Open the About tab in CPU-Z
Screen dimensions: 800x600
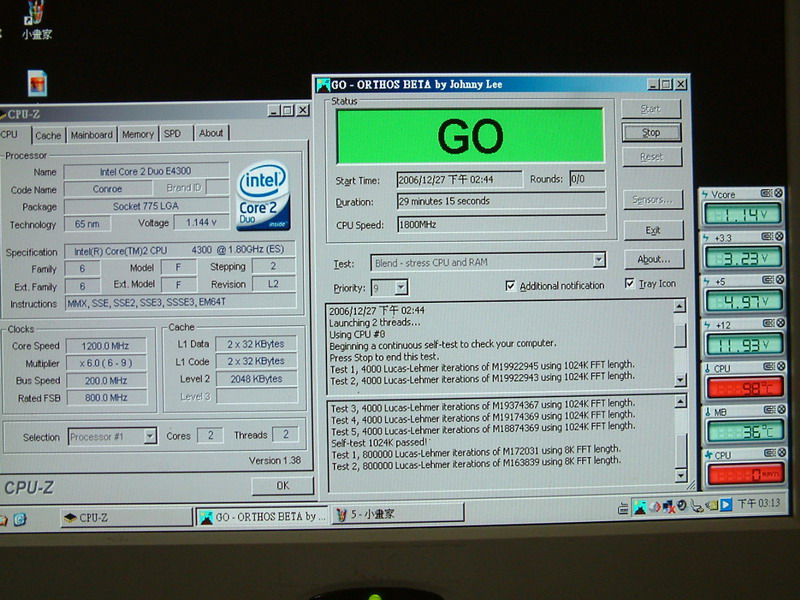click(211, 133)
